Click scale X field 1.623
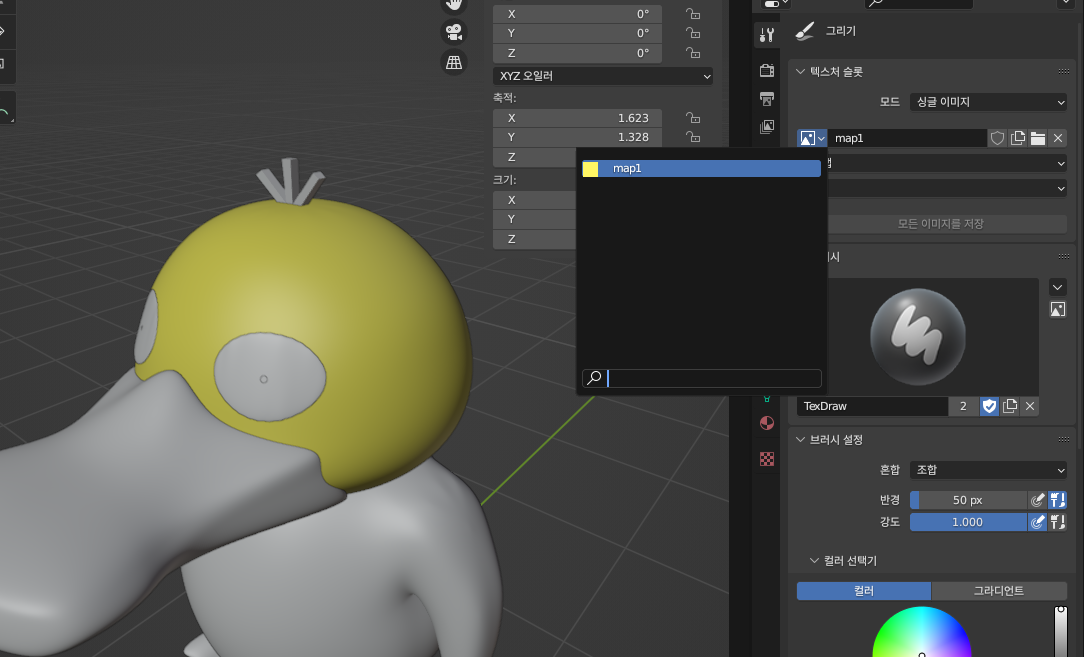This screenshot has height=657, width=1084. 577,118
